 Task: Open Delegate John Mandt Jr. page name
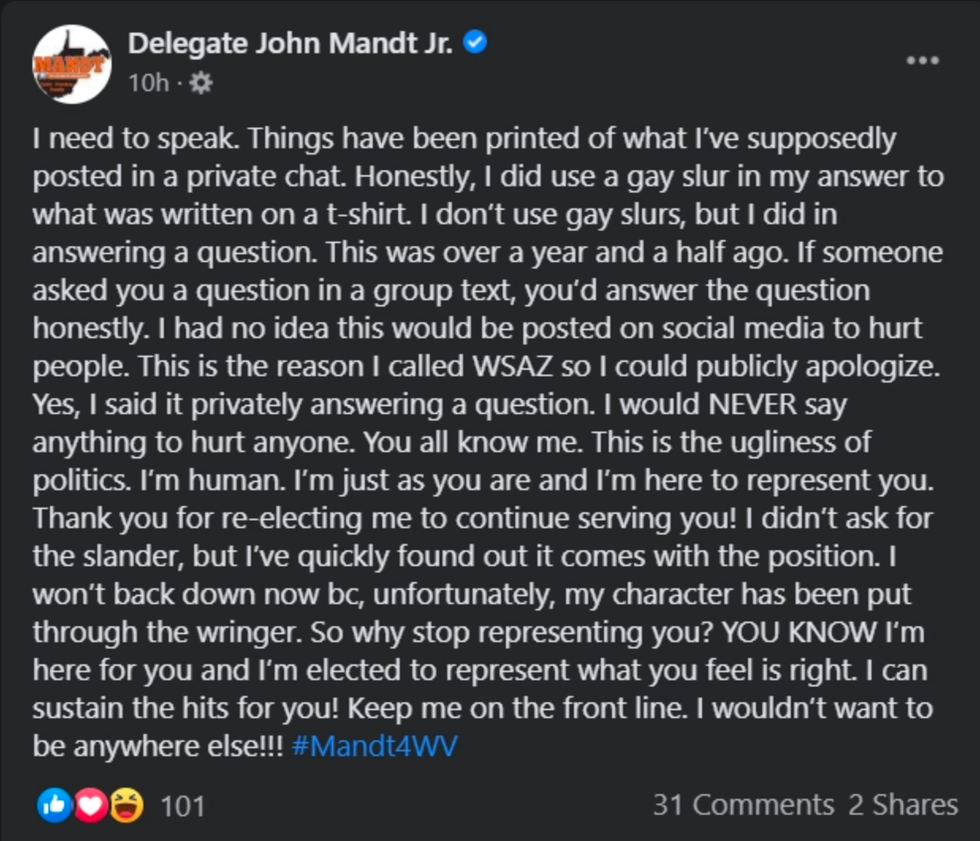[291, 43]
